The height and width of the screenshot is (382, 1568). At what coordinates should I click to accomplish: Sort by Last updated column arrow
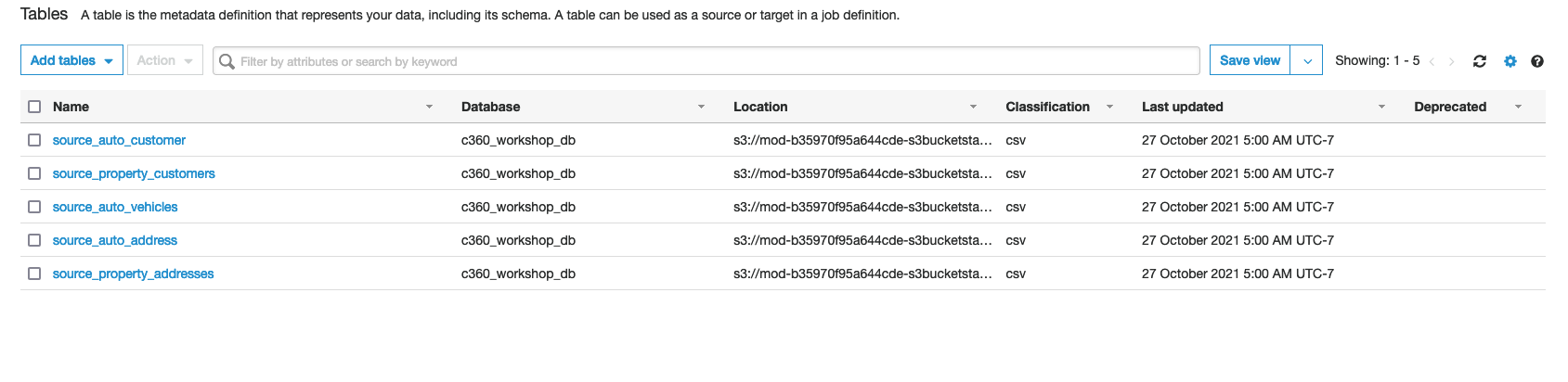1381,107
